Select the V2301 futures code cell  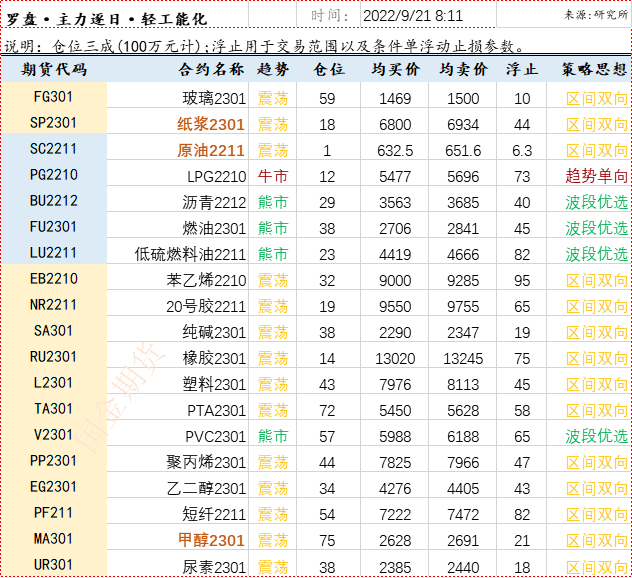(x=53, y=435)
